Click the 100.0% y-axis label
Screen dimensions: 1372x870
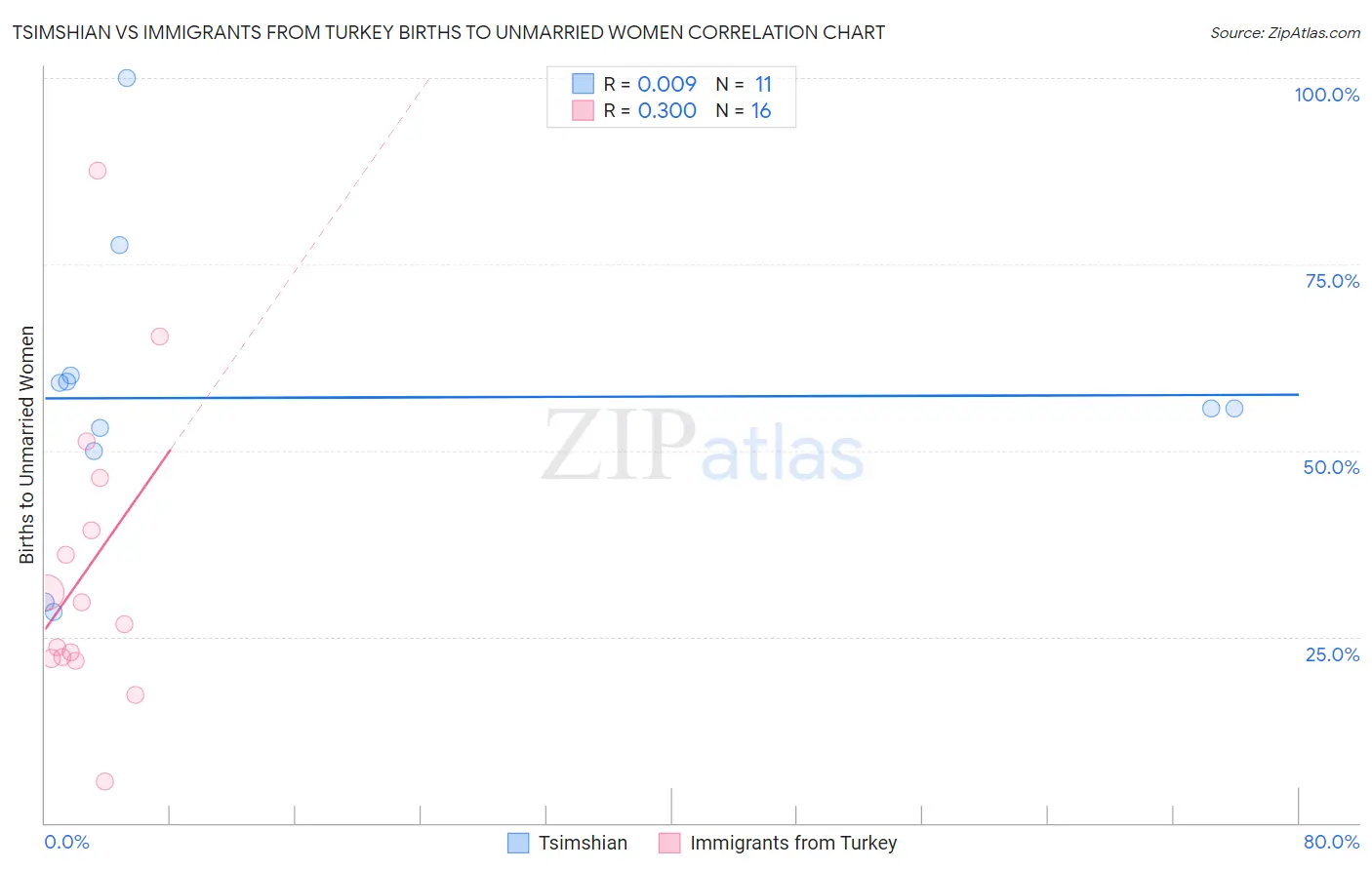1326,95
